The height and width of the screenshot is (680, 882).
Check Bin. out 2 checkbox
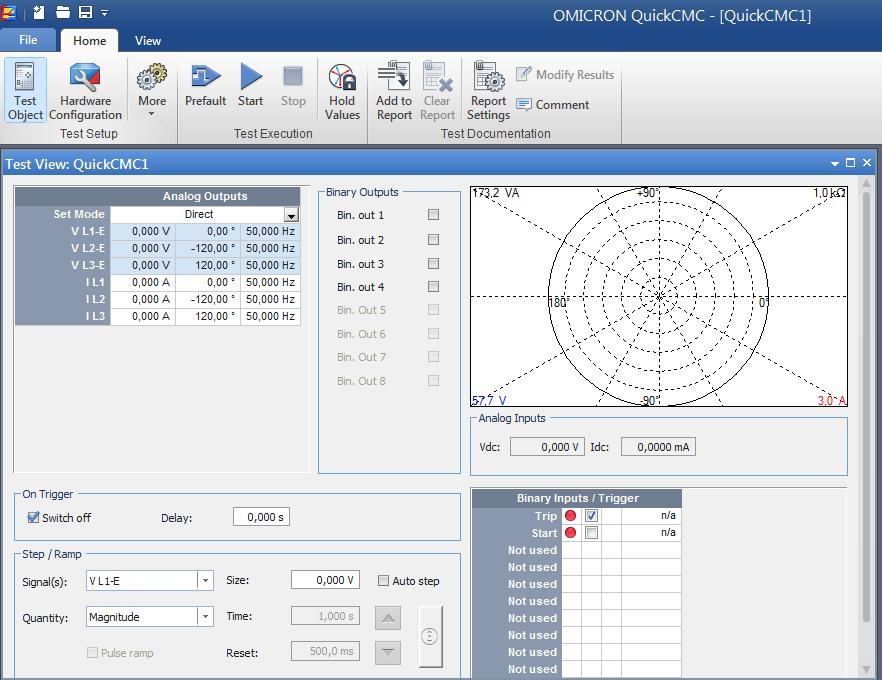[433, 240]
